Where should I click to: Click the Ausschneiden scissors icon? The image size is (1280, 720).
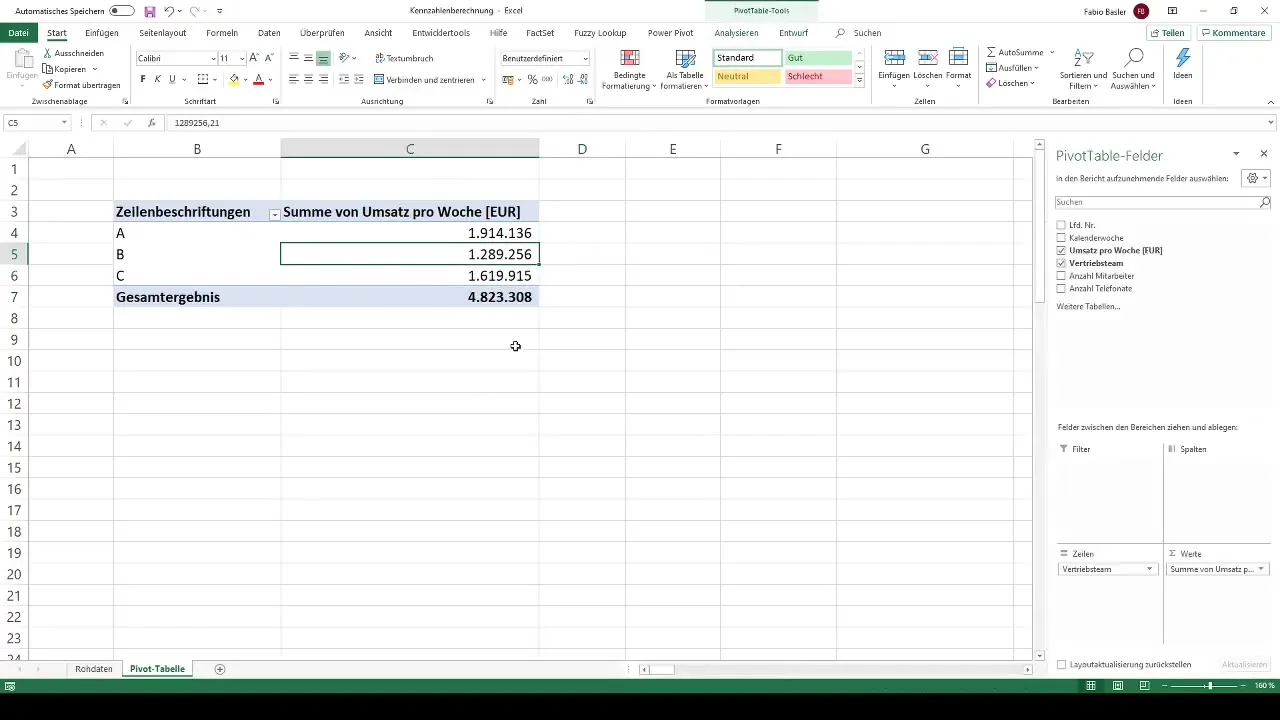pos(48,53)
